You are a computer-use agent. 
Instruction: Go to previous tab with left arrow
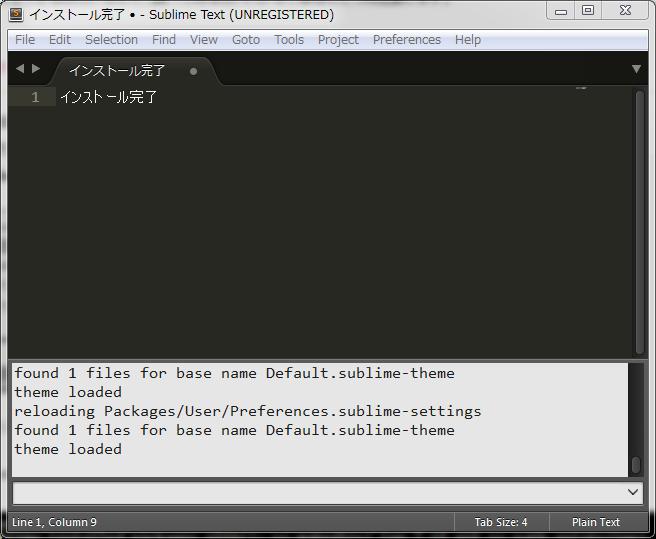coord(20,69)
